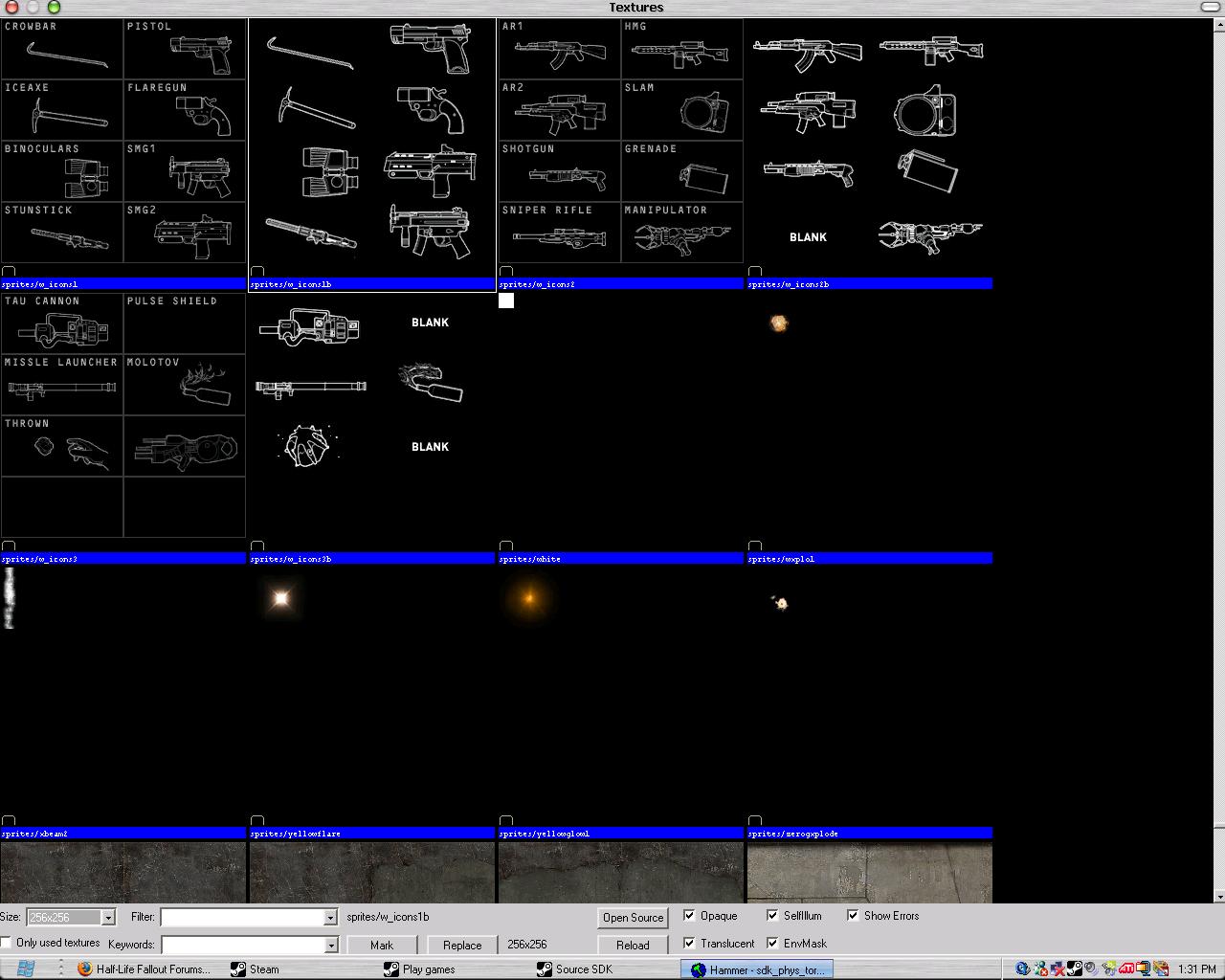Click into the Filter text field

tap(241, 918)
